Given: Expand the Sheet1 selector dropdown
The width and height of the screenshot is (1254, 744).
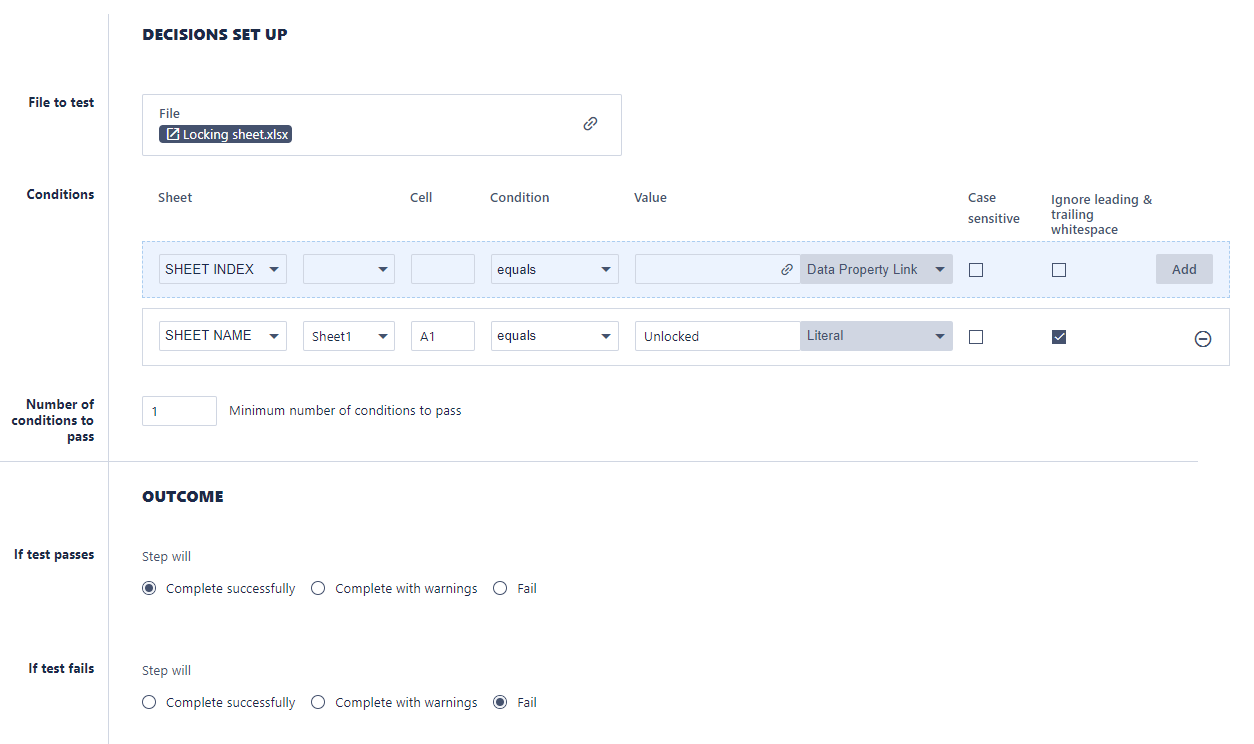Looking at the screenshot, I should (x=348, y=336).
